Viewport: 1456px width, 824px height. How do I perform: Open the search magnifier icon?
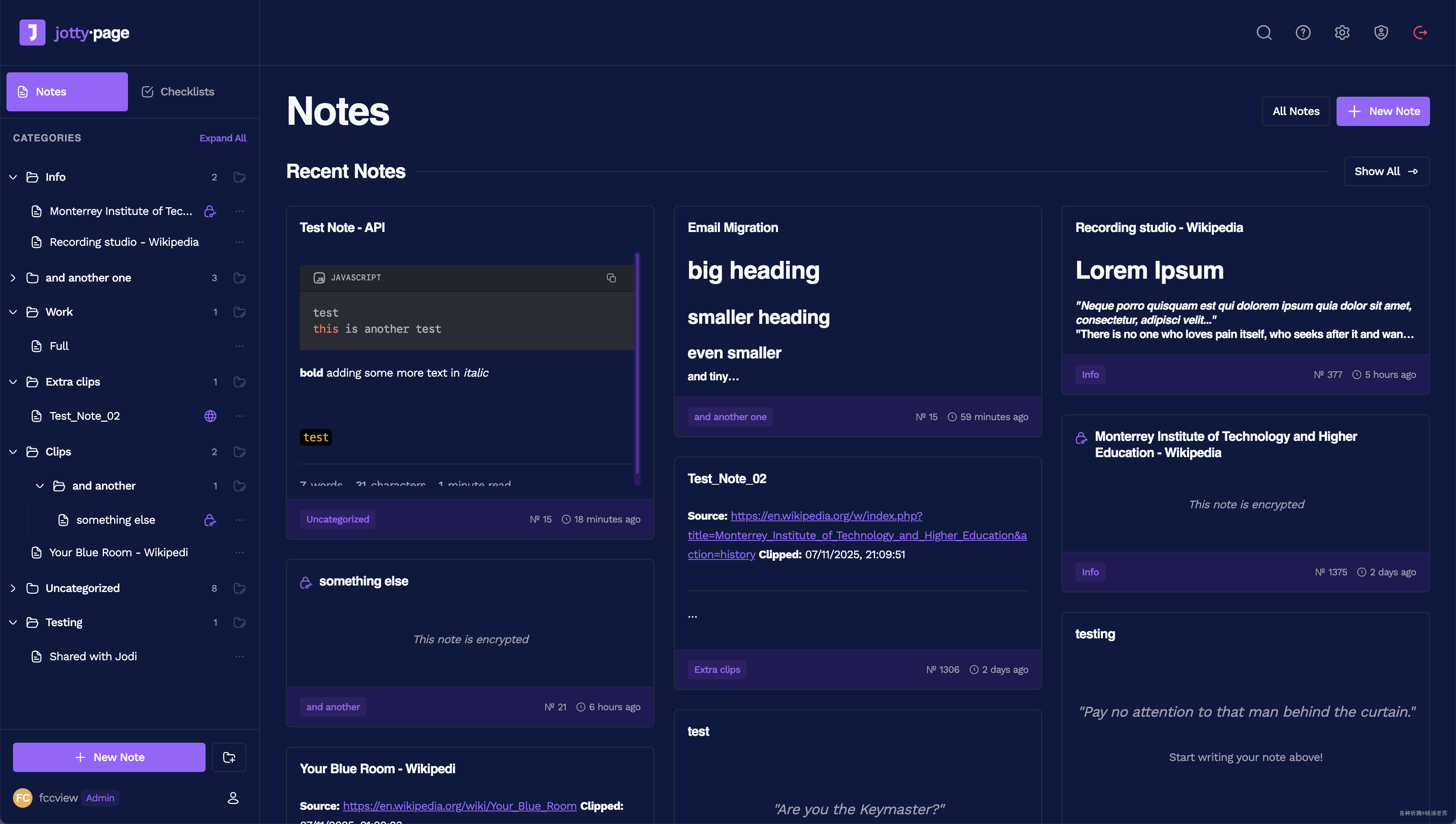[x=1264, y=33]
